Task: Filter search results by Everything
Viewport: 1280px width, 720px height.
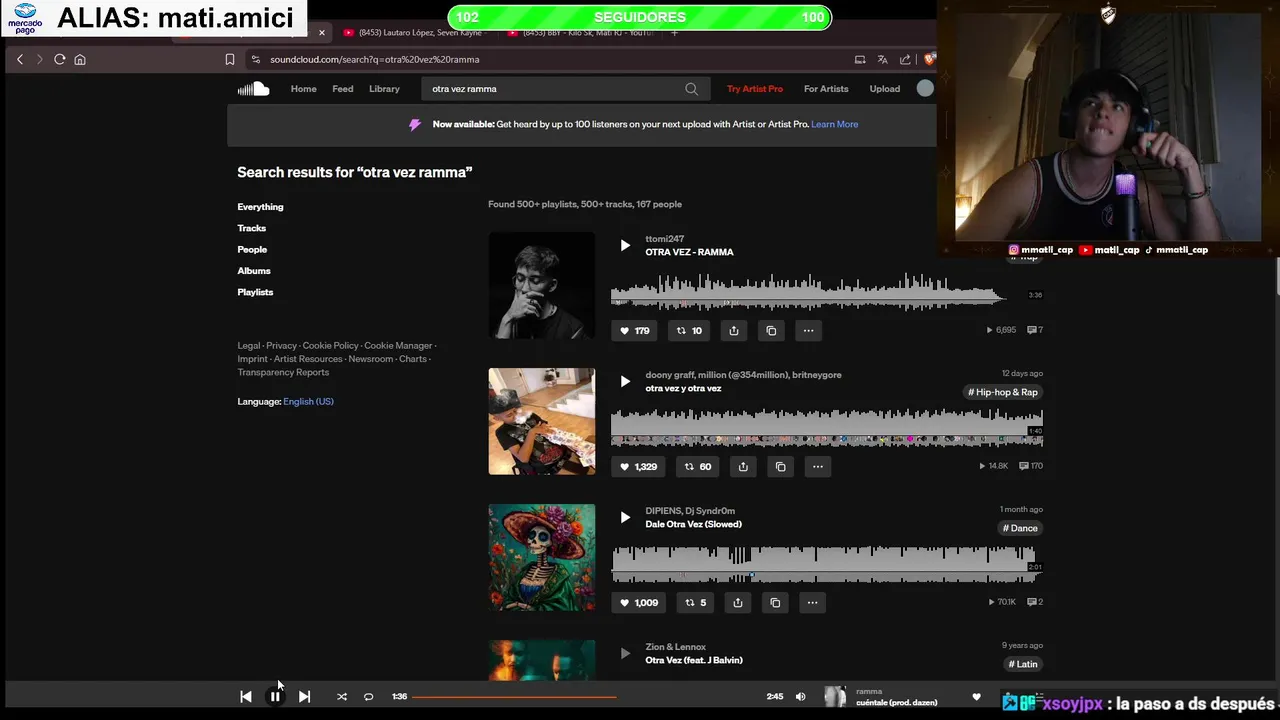Action: click(260, 207)
